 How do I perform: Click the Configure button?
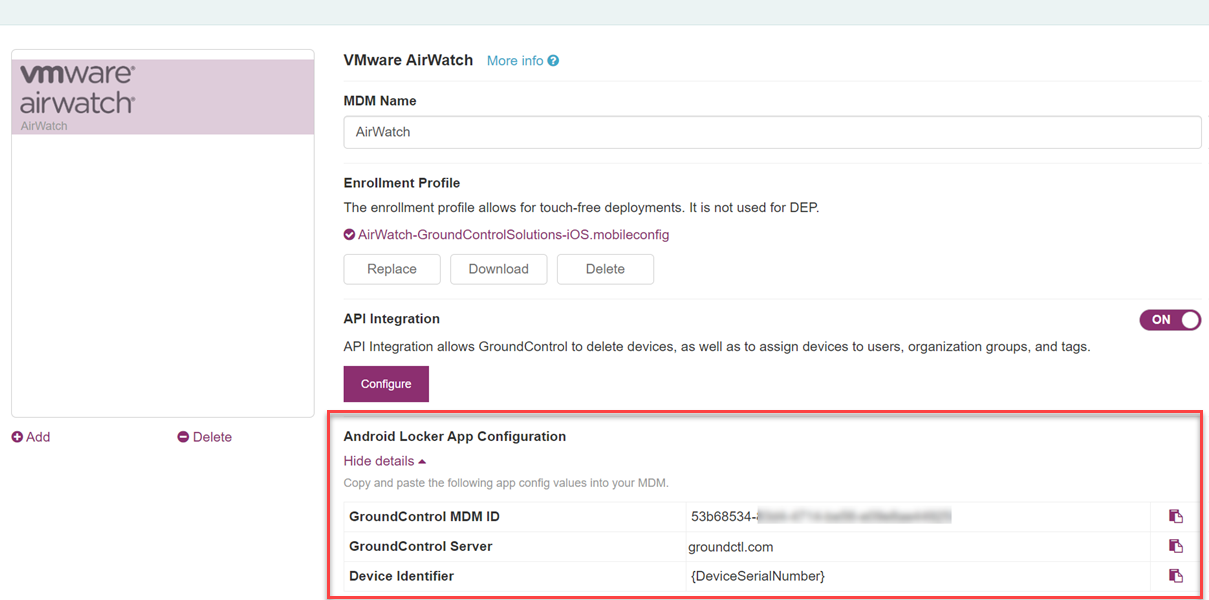(x=386, y=384)
